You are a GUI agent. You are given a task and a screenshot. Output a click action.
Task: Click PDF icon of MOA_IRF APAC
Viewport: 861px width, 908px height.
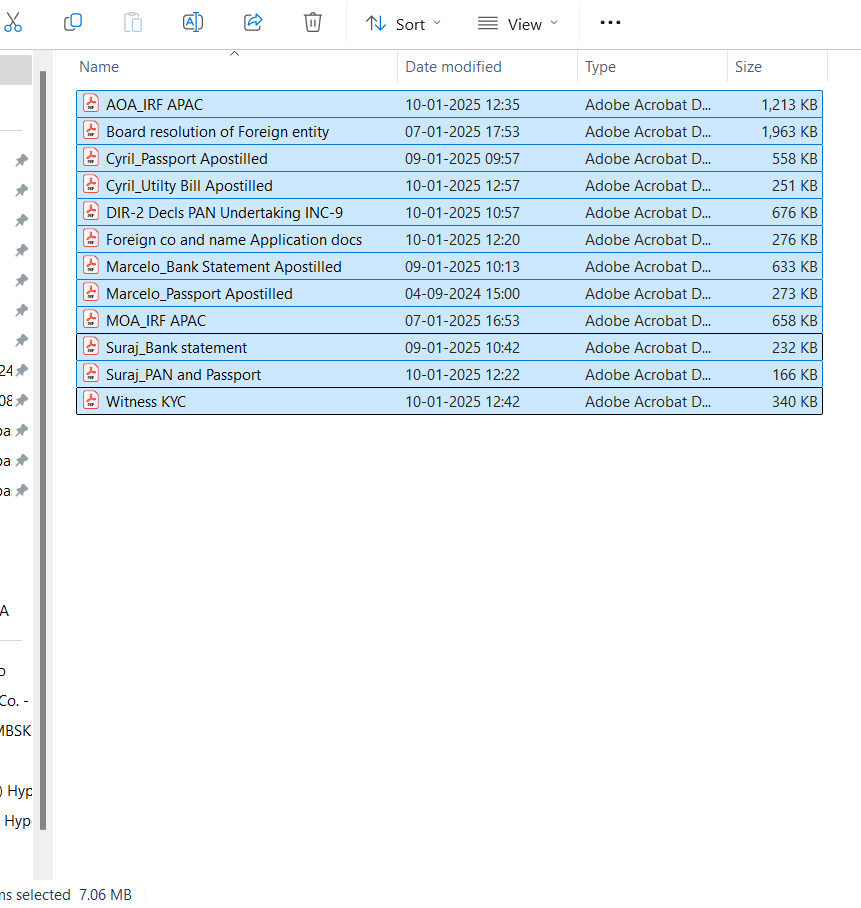(91, 320)
